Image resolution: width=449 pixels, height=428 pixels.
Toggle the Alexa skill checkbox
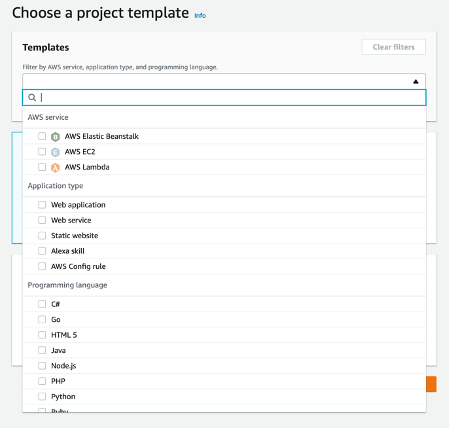(x=42, y=251)
